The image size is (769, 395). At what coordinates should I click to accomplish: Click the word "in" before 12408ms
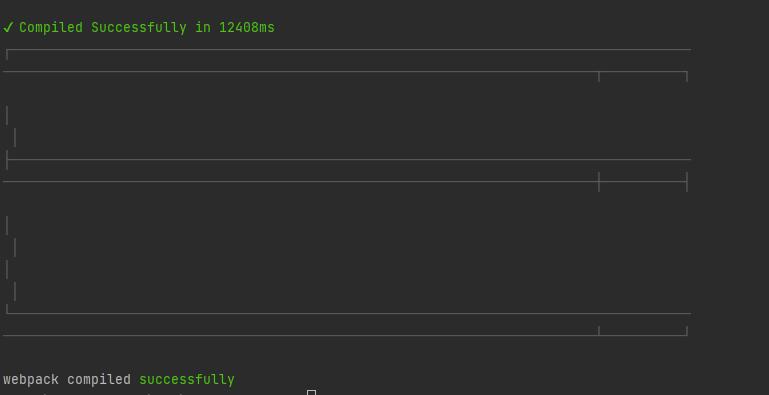[203, 27]
